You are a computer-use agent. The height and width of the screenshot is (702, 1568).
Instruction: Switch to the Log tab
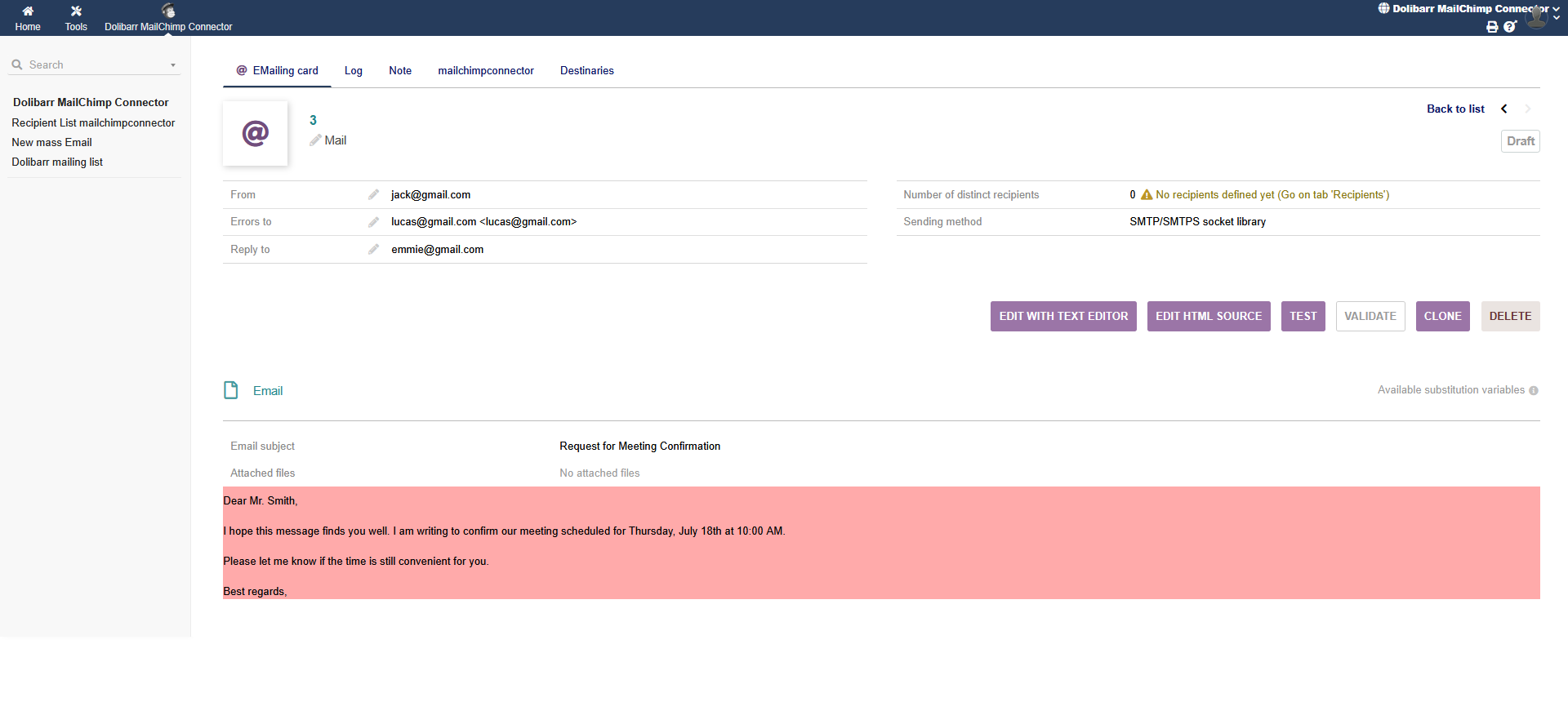click(x=353, y=71)
